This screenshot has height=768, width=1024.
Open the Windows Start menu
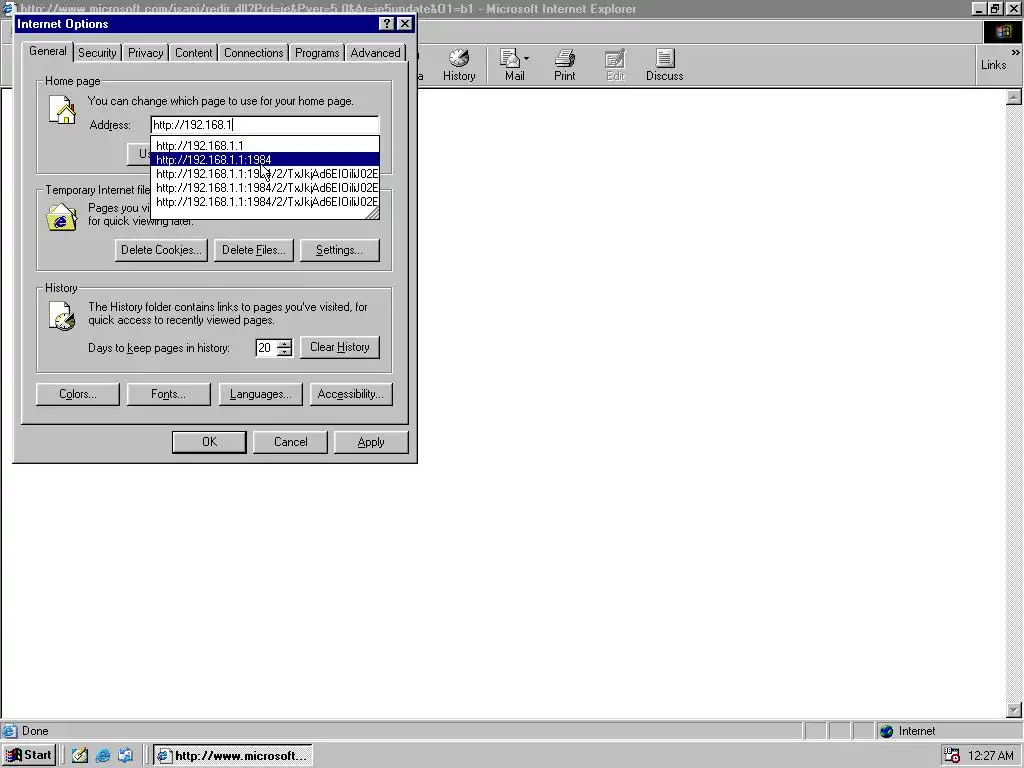(29, 755)
